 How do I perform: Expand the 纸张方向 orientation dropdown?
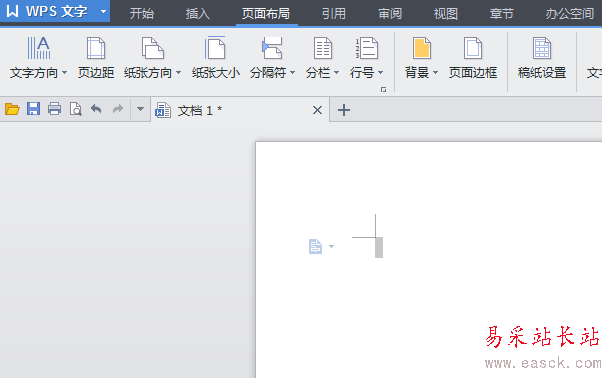[x=179, y=73]
